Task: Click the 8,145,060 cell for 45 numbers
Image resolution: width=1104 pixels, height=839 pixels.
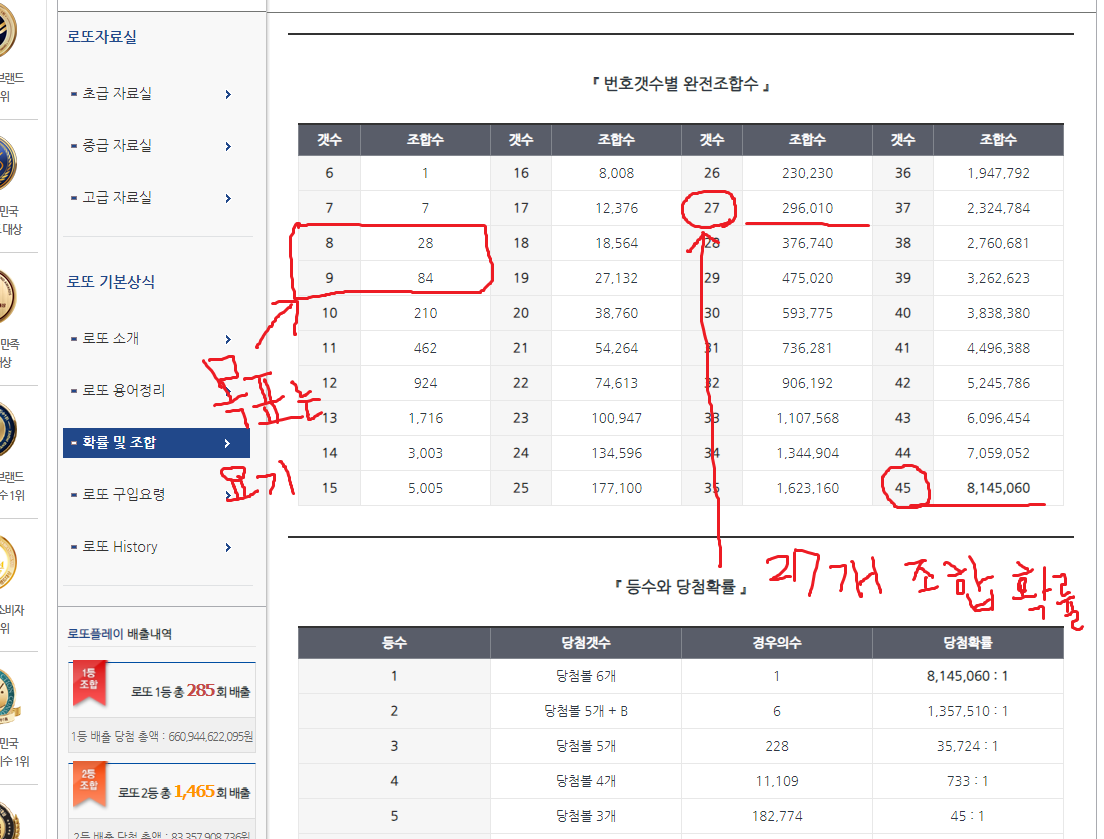Action: (998, 488)
